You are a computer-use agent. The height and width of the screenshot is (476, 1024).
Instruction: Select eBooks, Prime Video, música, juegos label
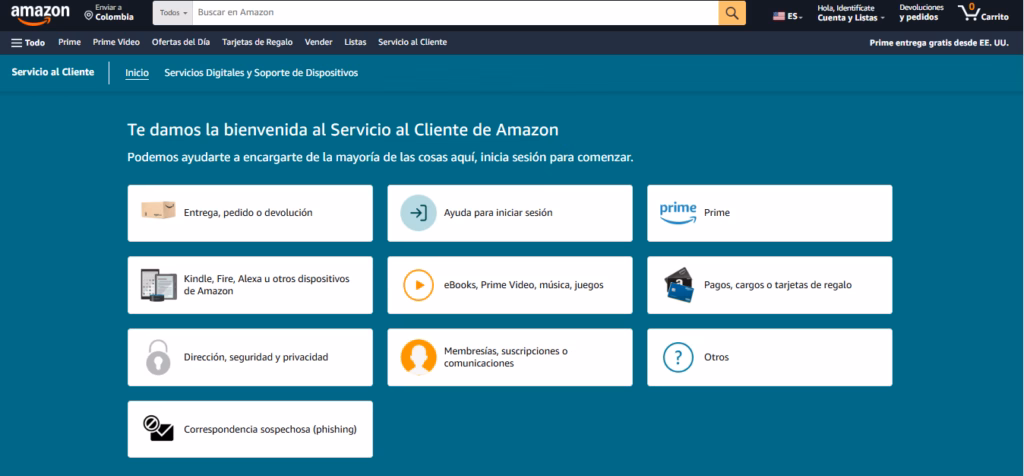coord(524,285)
